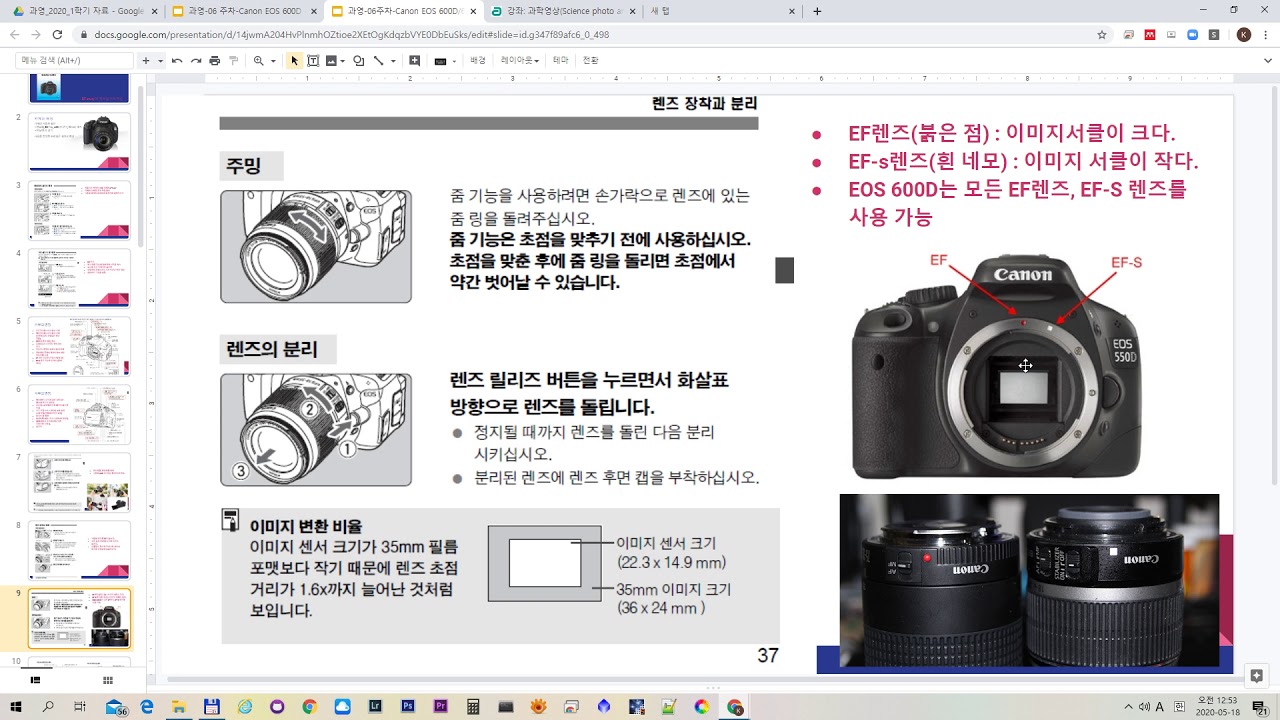Click the redo arrow in Slides toolbar
Image resolution: width=1280 pixels, height=720 pixels.
[x=196, y=61]
